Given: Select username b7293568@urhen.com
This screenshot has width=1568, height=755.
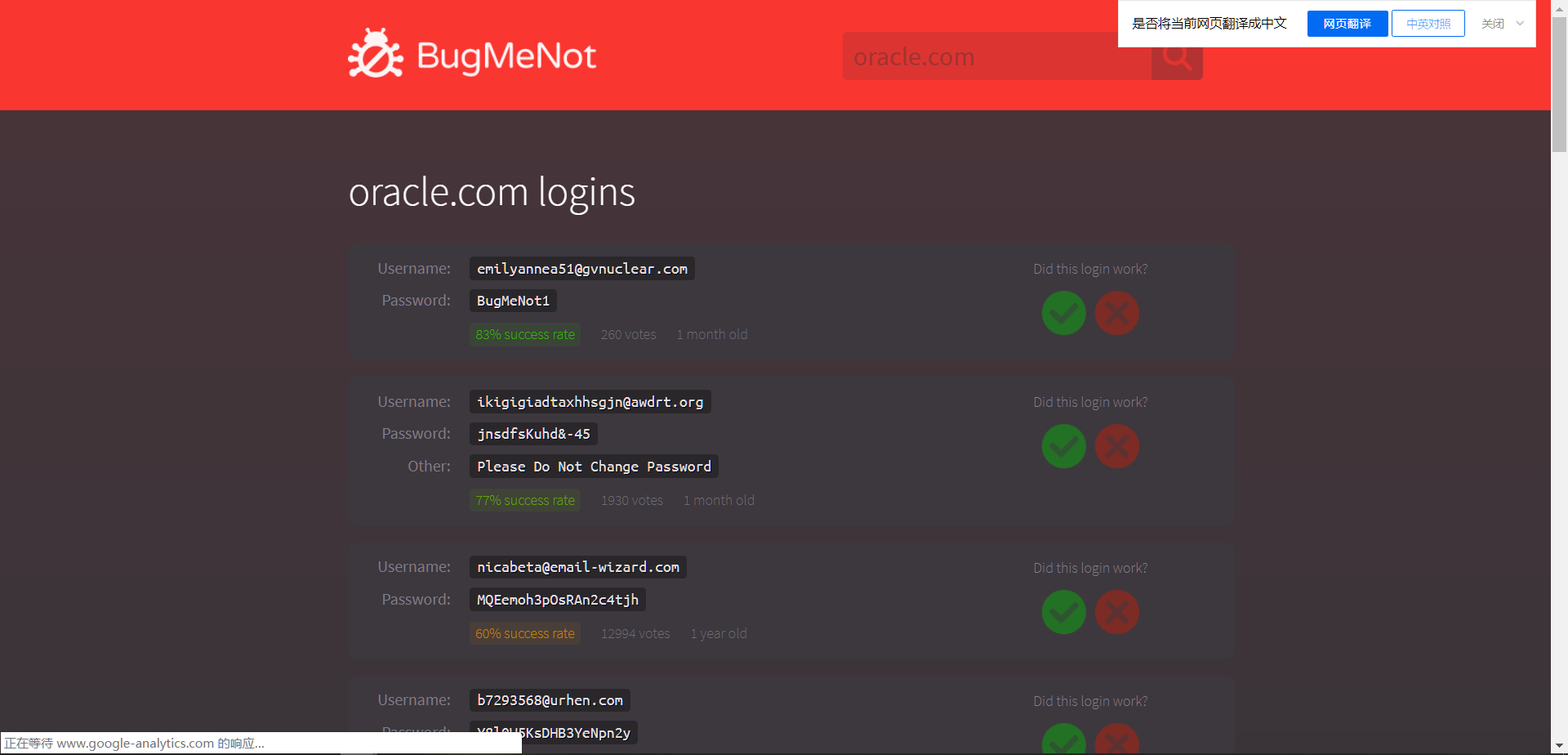Looking at the screenshot, I should click(x=550, y=700).
